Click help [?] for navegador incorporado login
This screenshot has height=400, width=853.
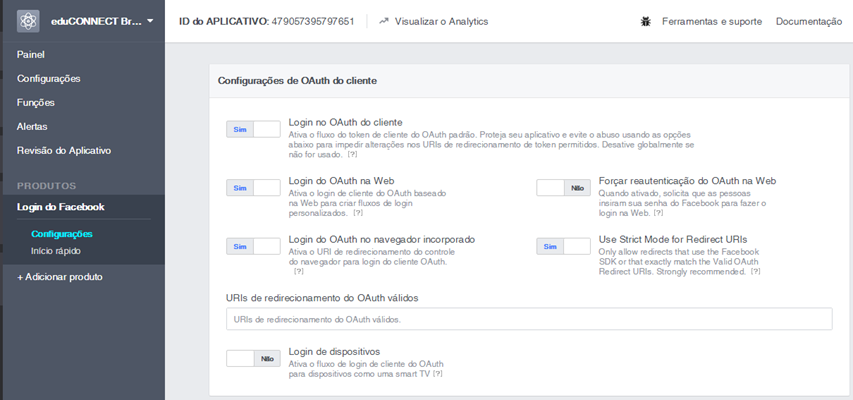[299, 272]
